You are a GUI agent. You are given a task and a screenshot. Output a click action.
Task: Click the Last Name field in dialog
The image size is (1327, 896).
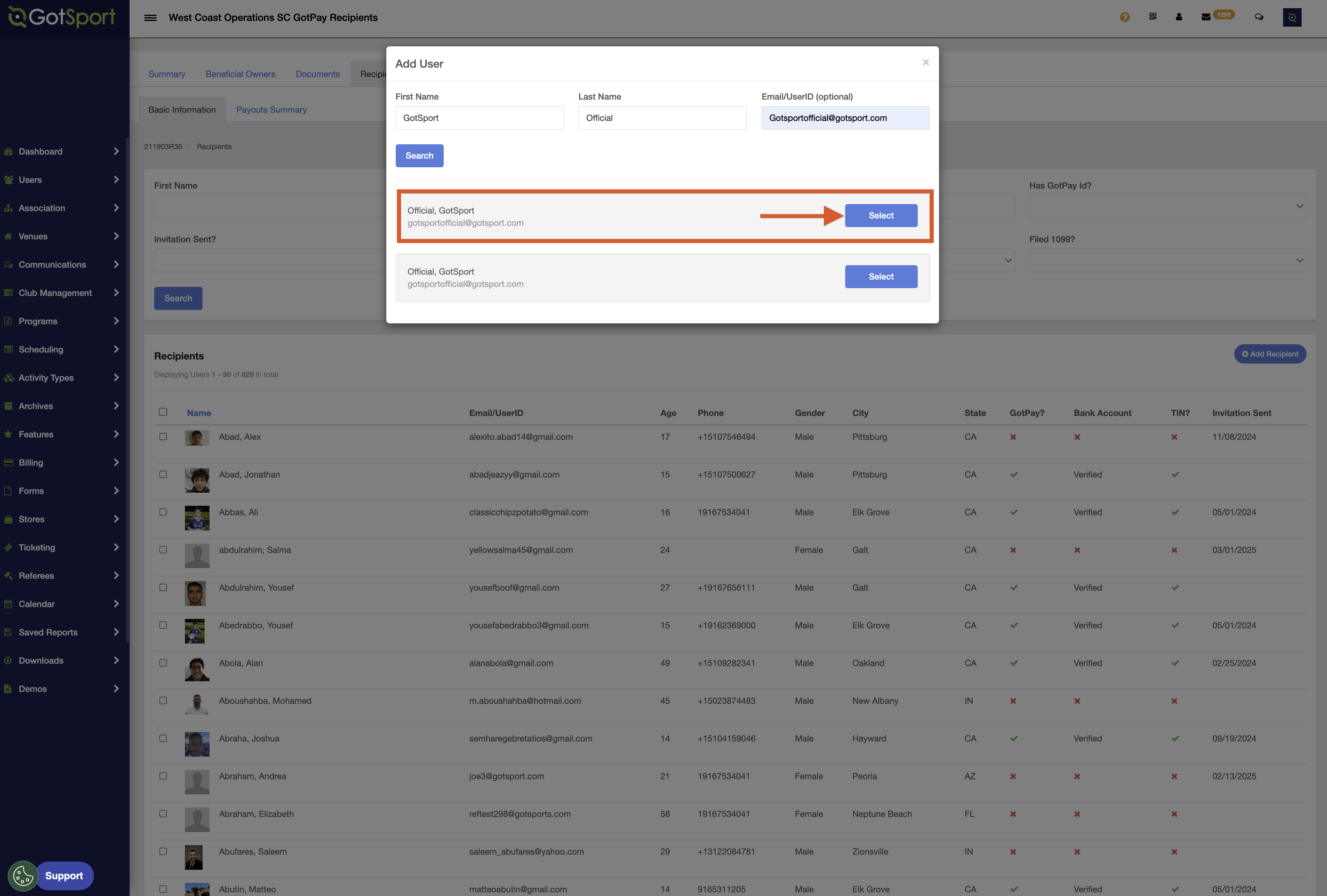pos(662,118)
